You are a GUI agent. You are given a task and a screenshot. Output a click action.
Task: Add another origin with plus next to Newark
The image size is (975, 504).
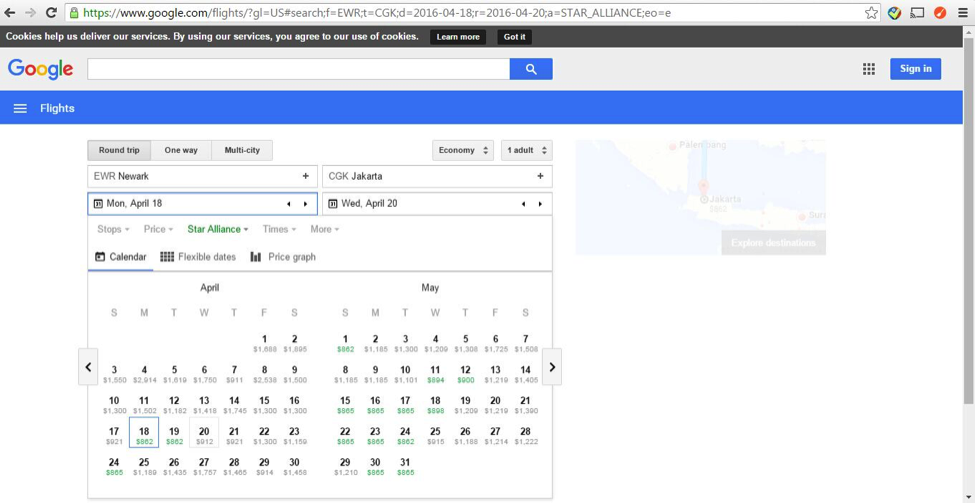click(305, 176)
